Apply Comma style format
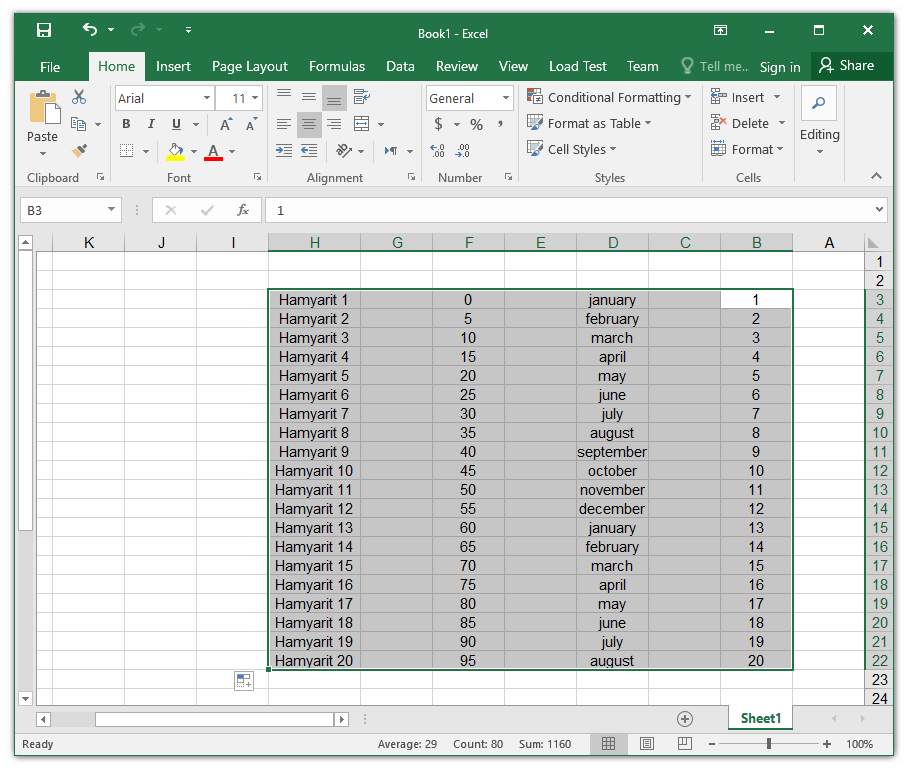The width and height of the screenshot is (908, 775). 500,124
